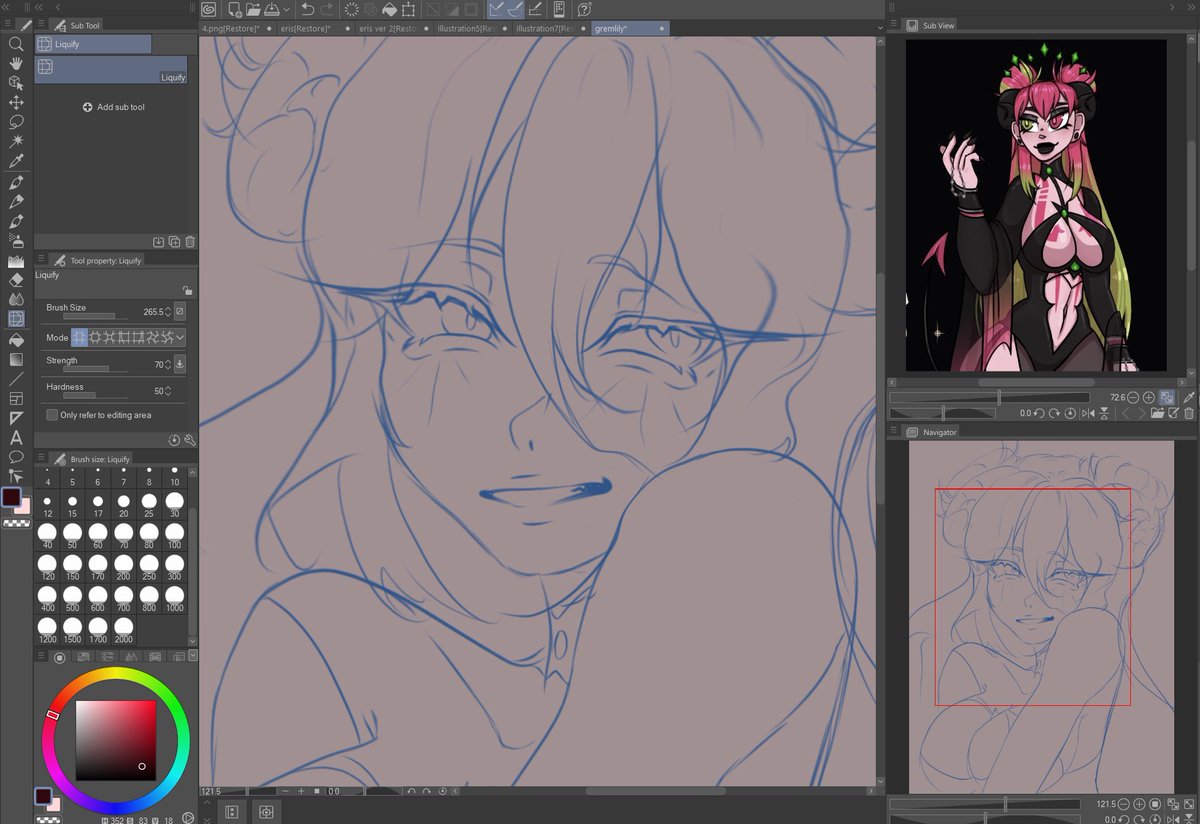Select the Text tool
This screenshot has height=824, width=1200.
point(16,437)
